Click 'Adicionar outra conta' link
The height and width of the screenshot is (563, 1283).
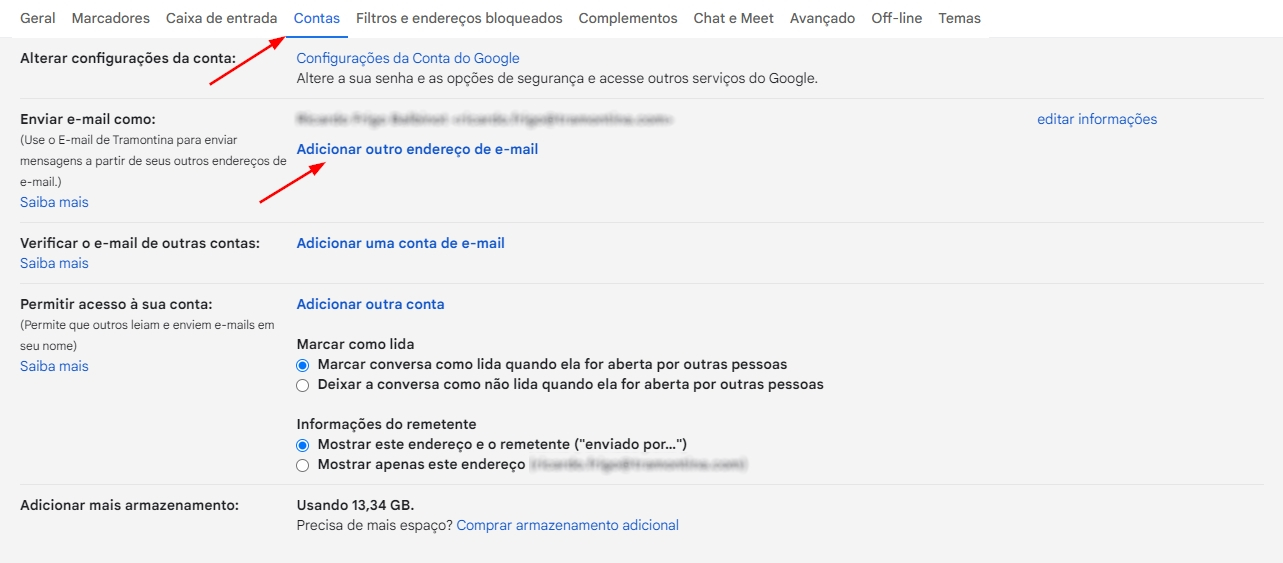(370, 304)
